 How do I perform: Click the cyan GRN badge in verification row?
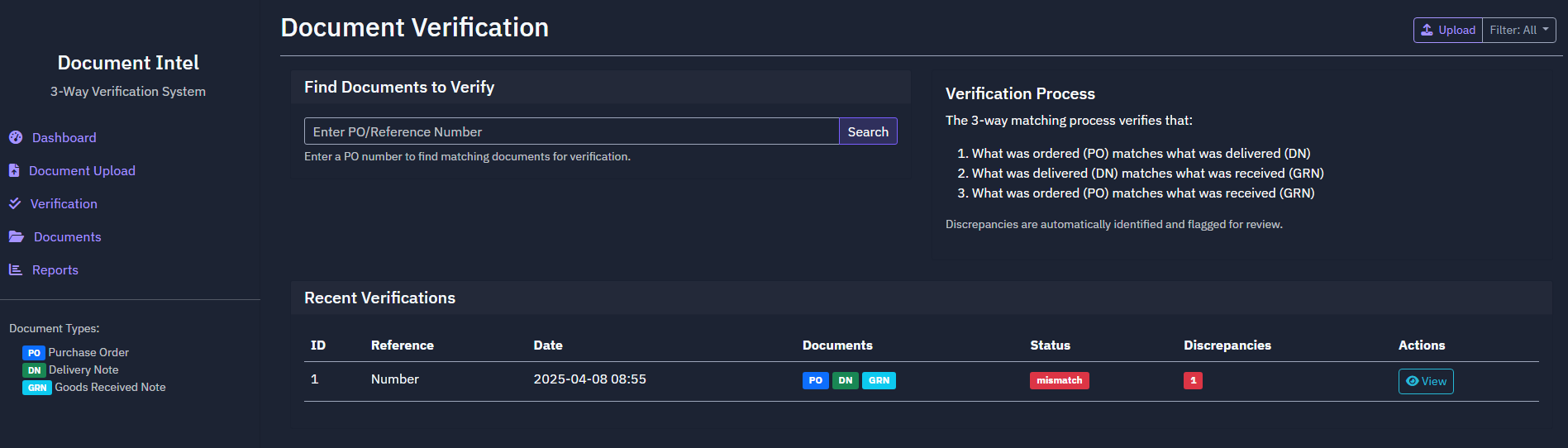[x=879, y=380]
